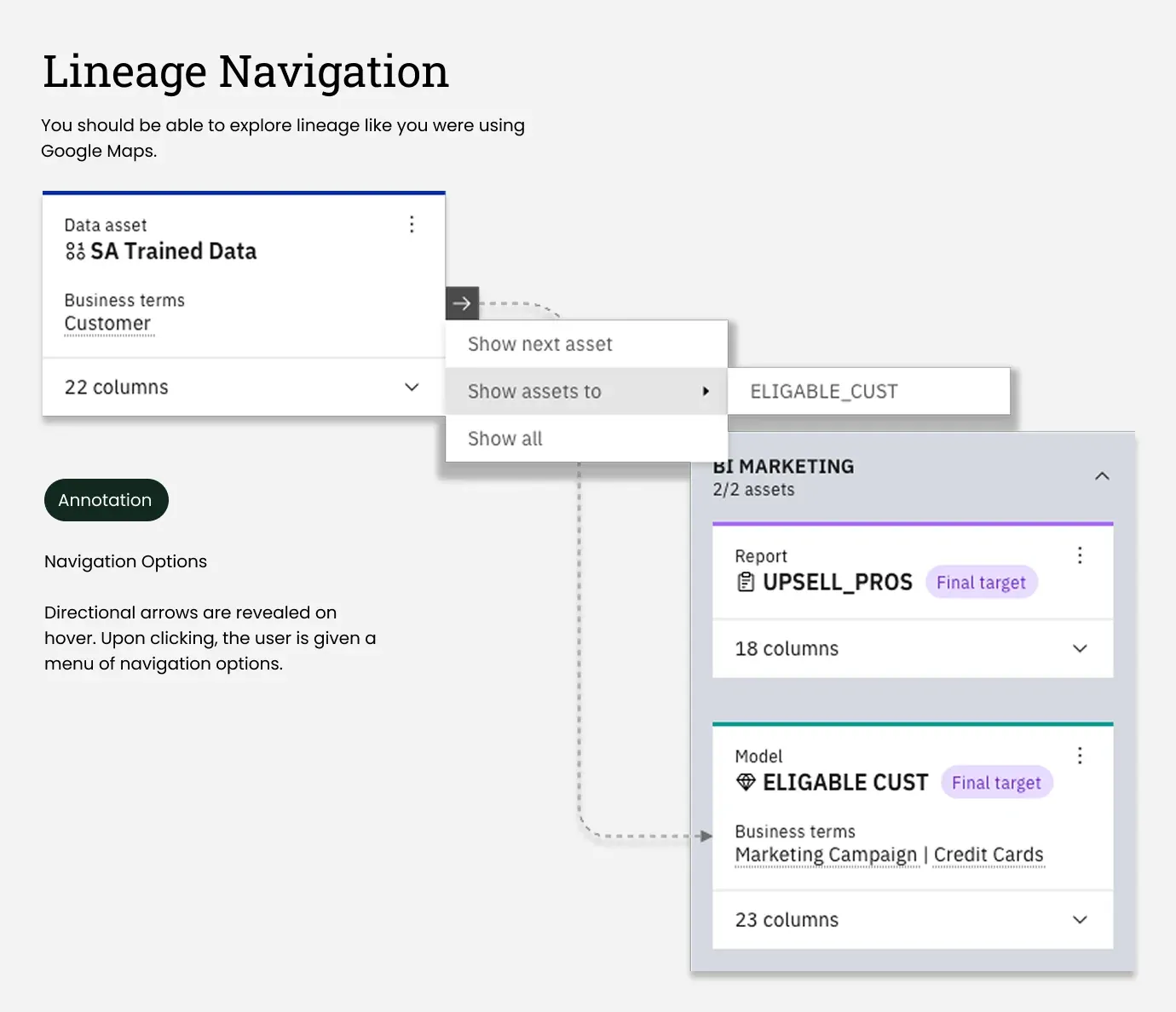The width and height of the screenshot is (1176, 1012).
Task: Open the Show assets to submenu arrow
Action: coord(706,392)
